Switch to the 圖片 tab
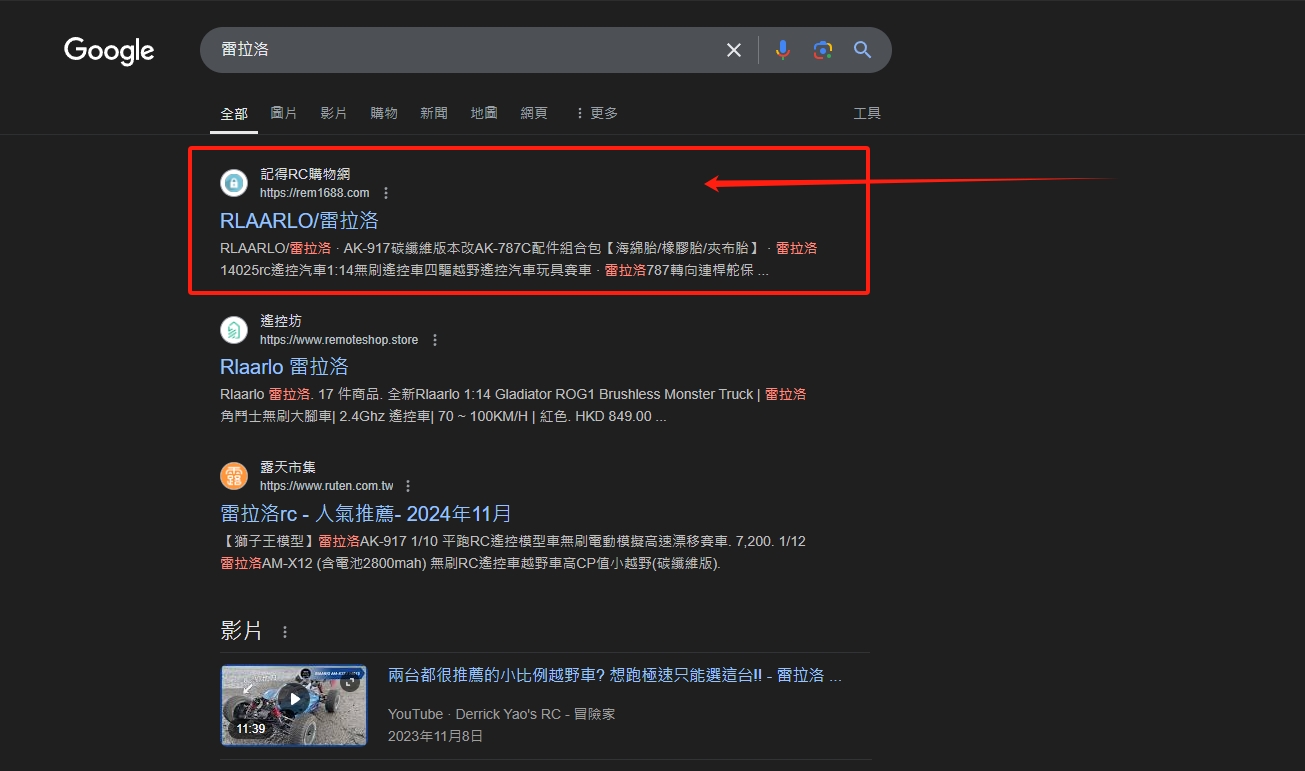The width and height of the screenshot is (1305, 771). 284,114
